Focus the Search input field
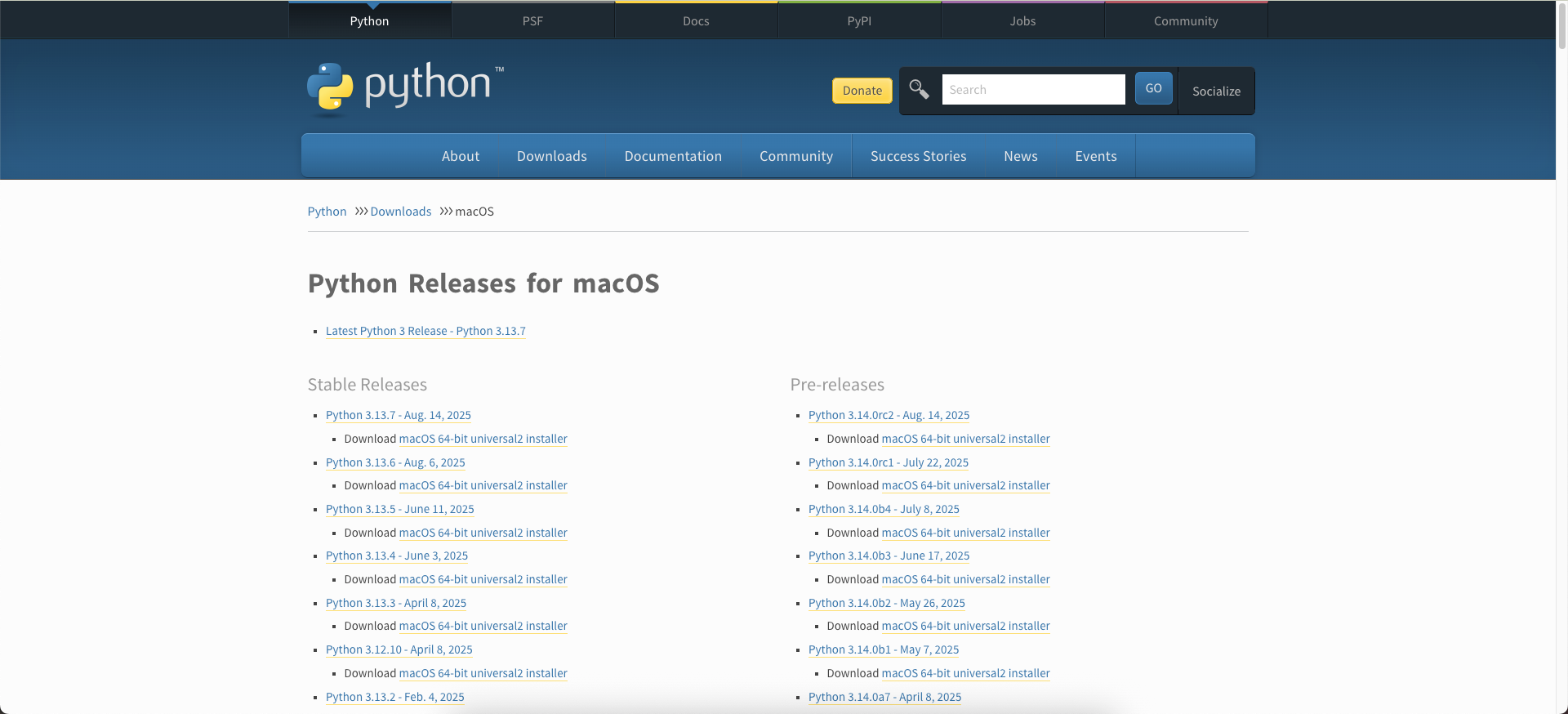The width and height of the screenshot is (1568, 714). point(1033,90)
